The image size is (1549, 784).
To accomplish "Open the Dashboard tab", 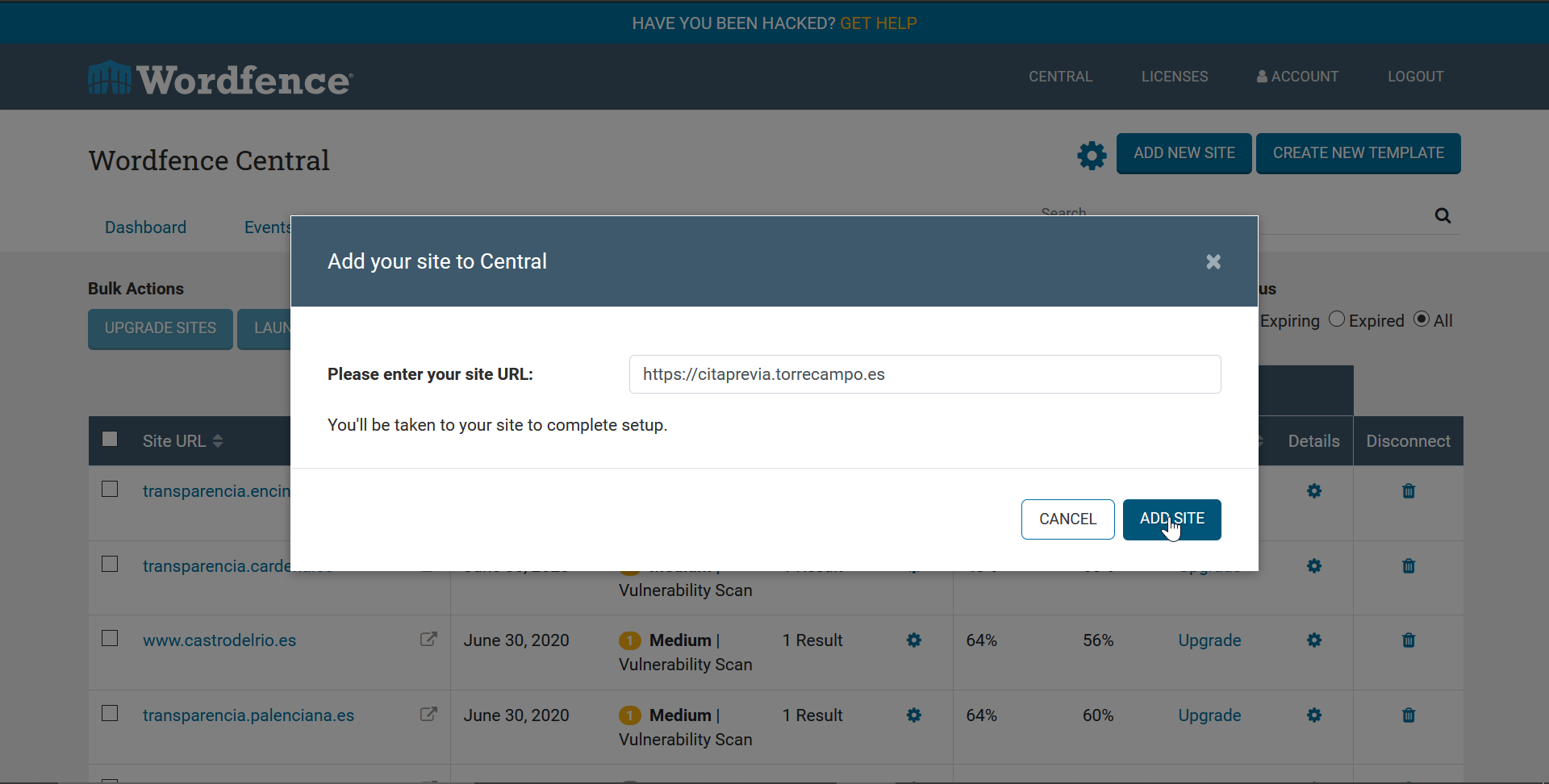I will 145,227.
